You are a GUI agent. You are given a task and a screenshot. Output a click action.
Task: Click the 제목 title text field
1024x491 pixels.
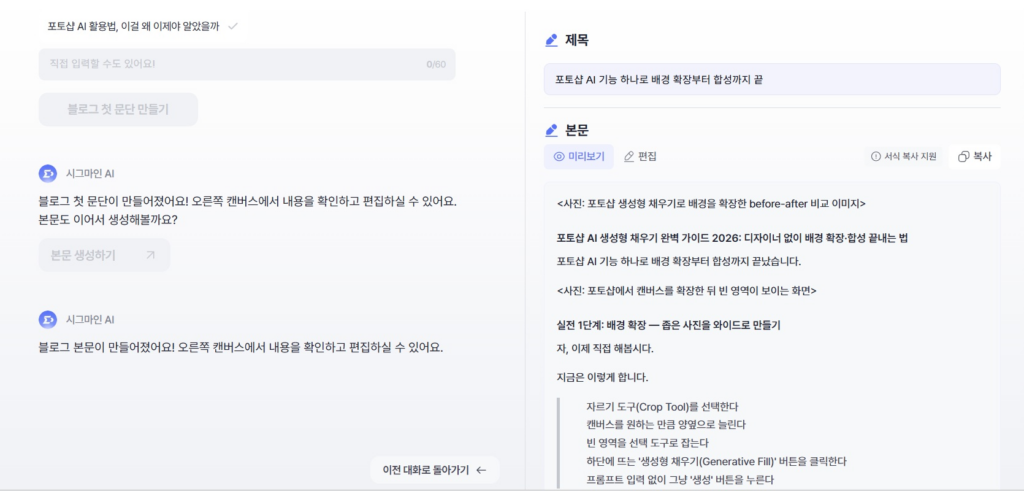(x=771, y=79)
